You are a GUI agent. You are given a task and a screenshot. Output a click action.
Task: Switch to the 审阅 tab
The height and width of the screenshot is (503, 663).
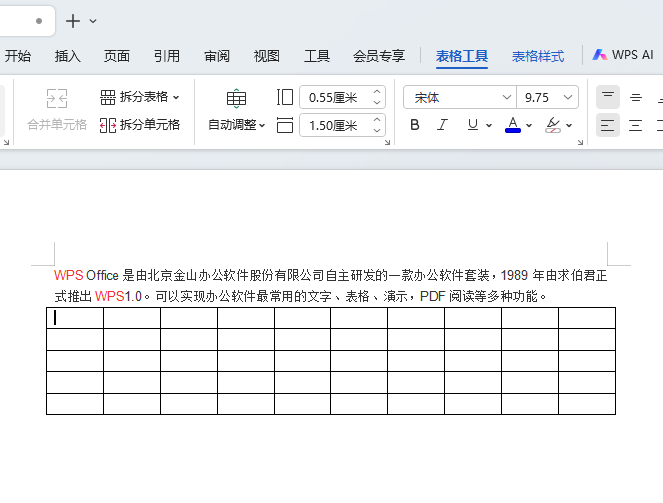[x=217, y=56]
